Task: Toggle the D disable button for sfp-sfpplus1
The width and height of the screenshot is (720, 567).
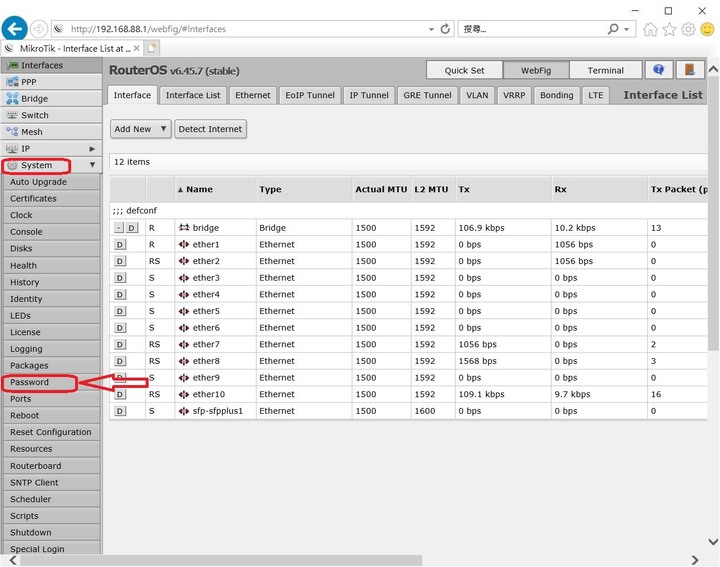Action: pos(120,411)
